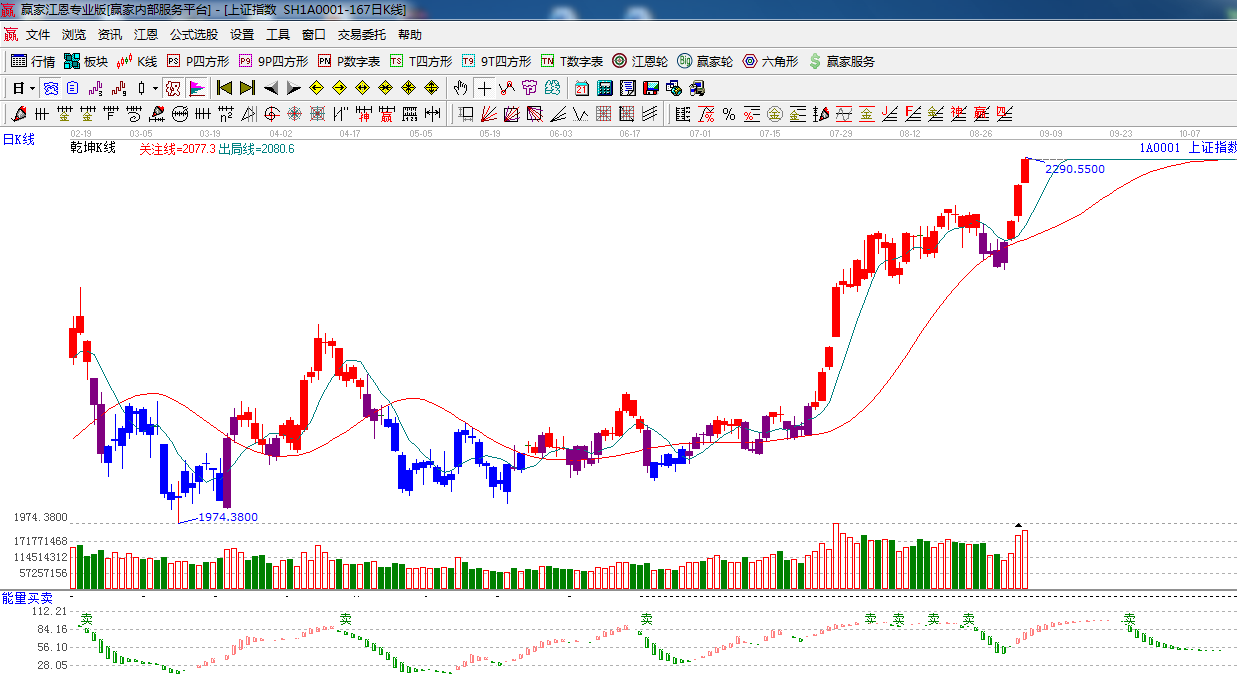1237x681 pixels.
Task: Click the 2290.5500 high price label
Action: [x=1075, y=169]
